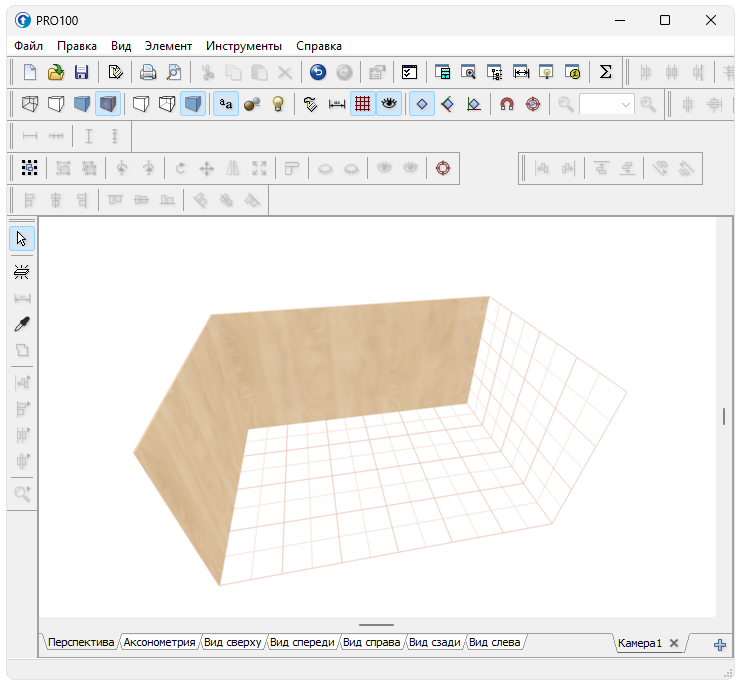Image resolution: width=741 pixels, height=686 pixels.
Task: Toggle the black eye visibility button
Action: [x=389, y=104]
